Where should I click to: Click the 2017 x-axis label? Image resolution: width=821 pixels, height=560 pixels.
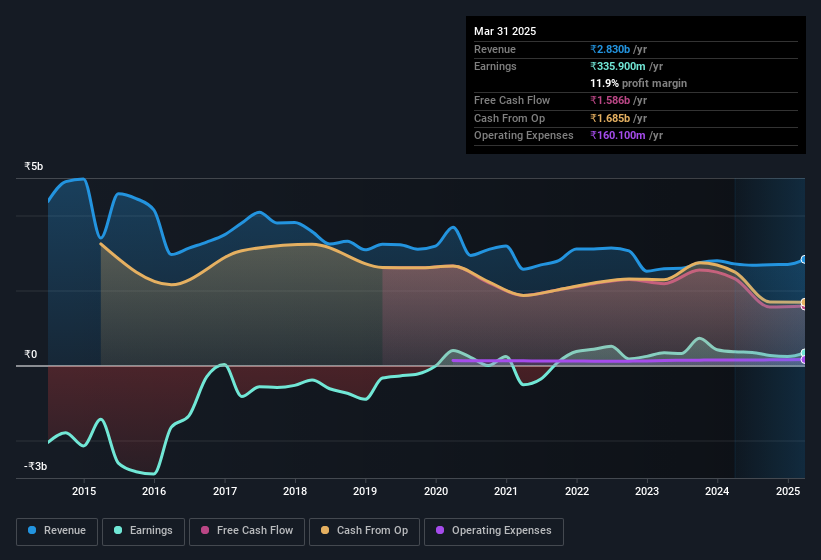(x=225, y=491)
